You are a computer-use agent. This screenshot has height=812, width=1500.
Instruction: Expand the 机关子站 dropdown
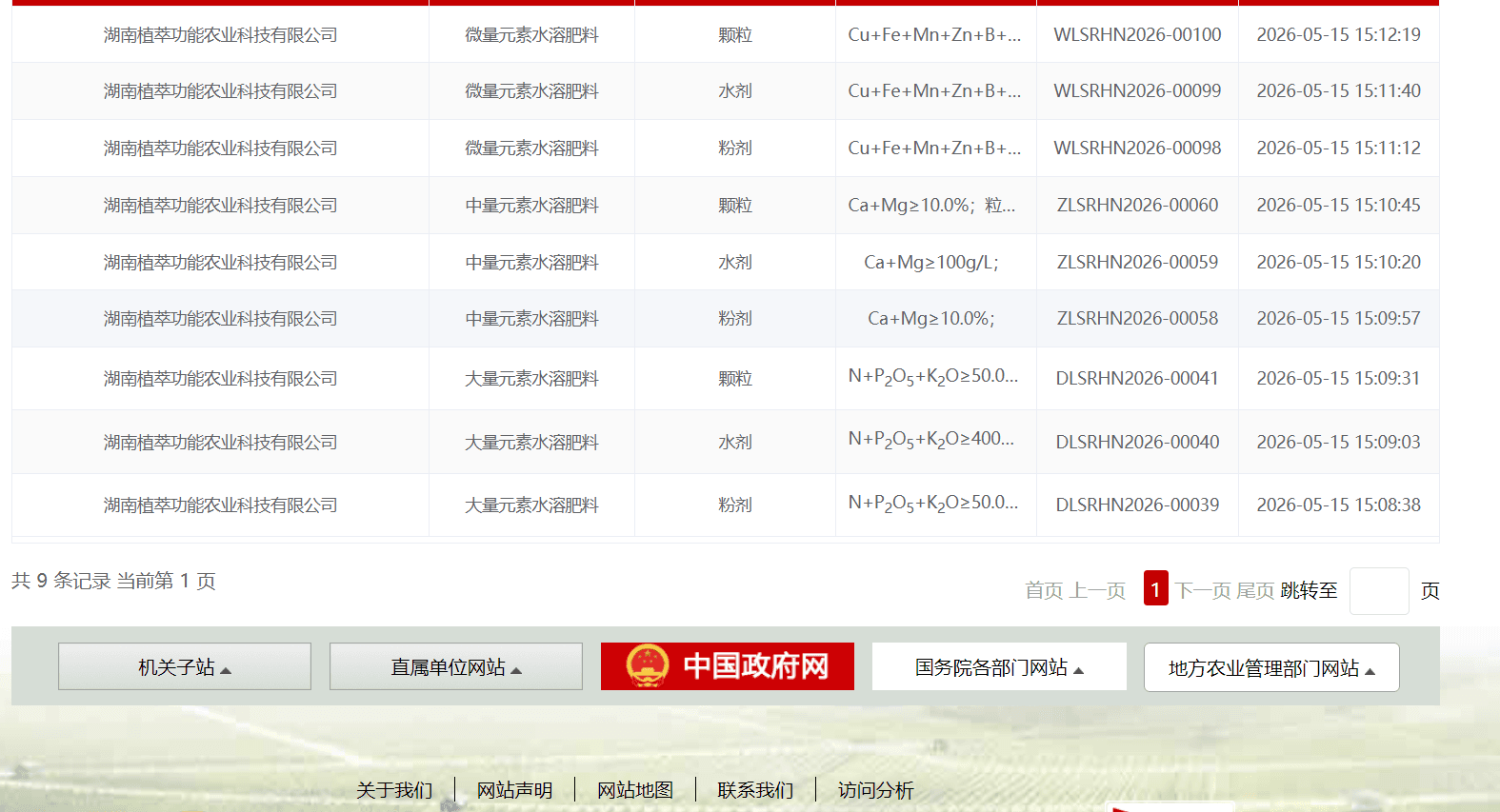(185, 666)
